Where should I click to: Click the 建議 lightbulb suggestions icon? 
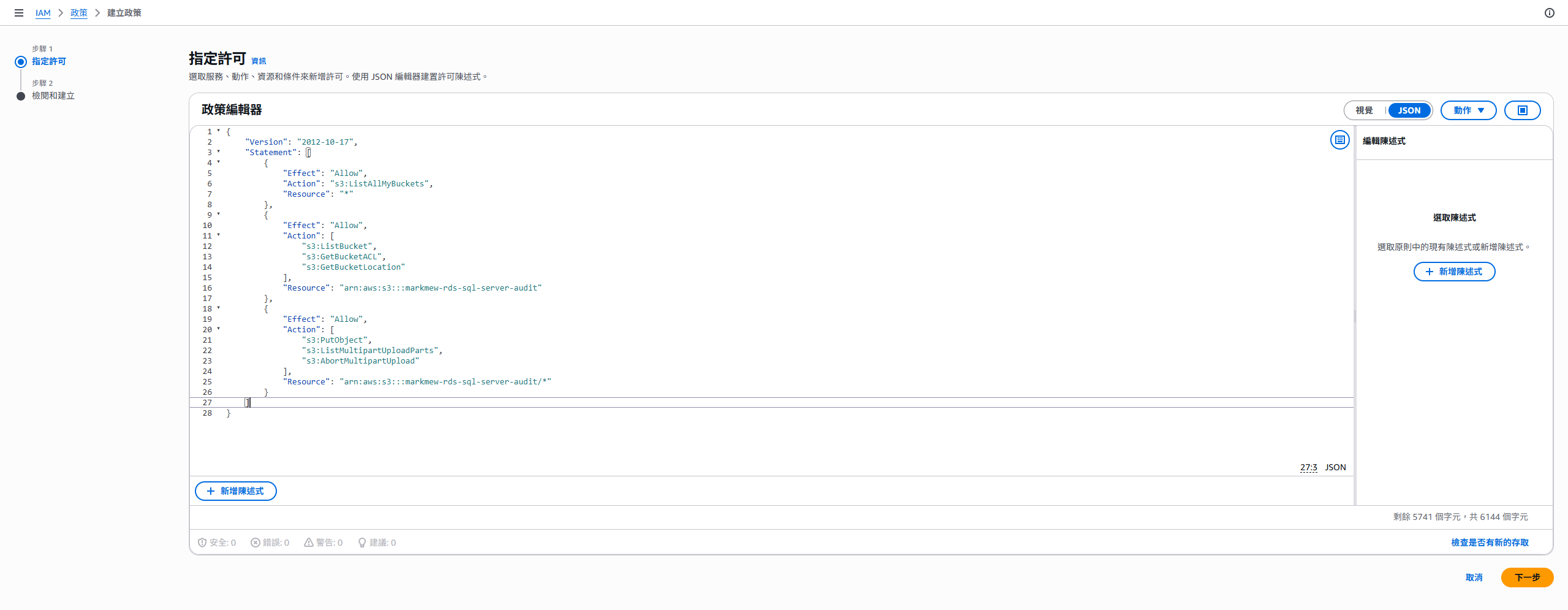362,543
